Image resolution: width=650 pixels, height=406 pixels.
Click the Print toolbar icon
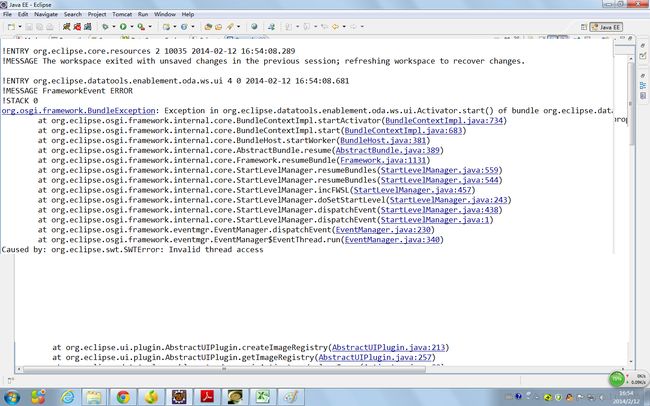pos(50,27)
